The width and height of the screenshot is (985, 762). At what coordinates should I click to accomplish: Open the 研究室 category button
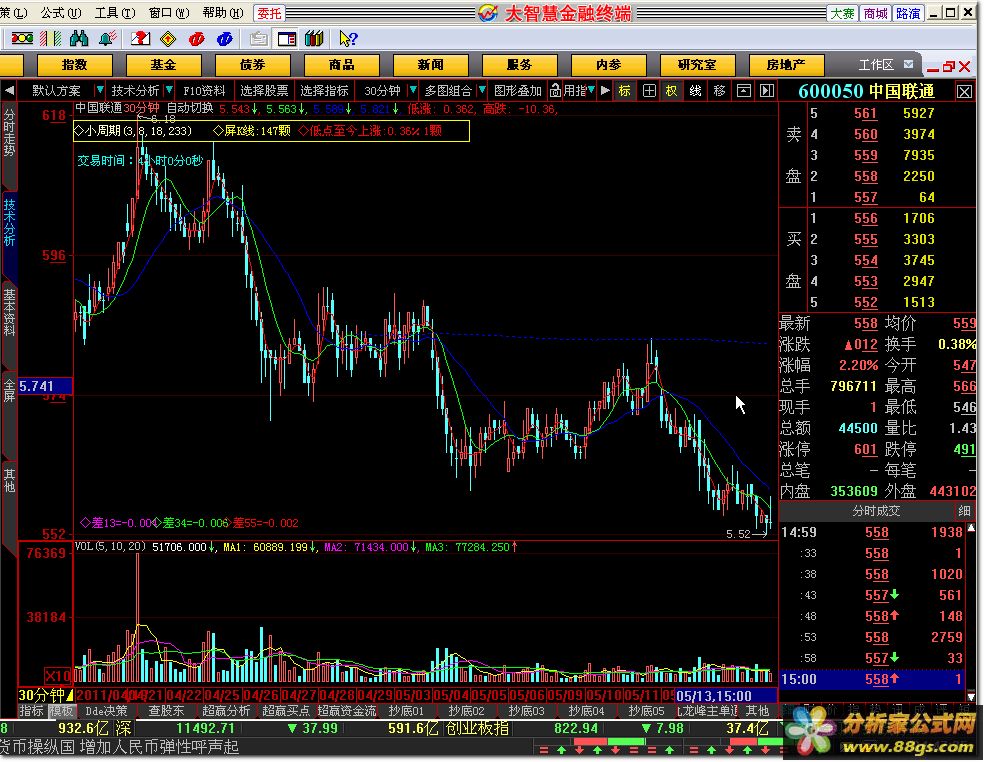pyautogui.click(x=697, y=65)
